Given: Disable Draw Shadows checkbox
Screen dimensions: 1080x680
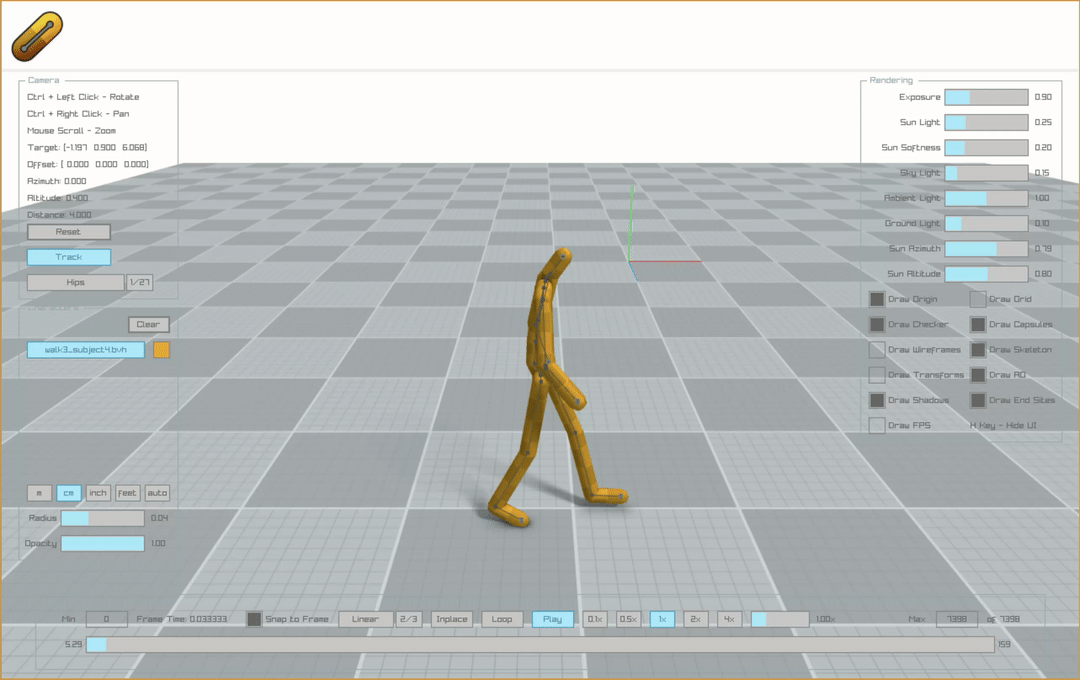Looking at the screenshot, I should [x=877, y=400].
